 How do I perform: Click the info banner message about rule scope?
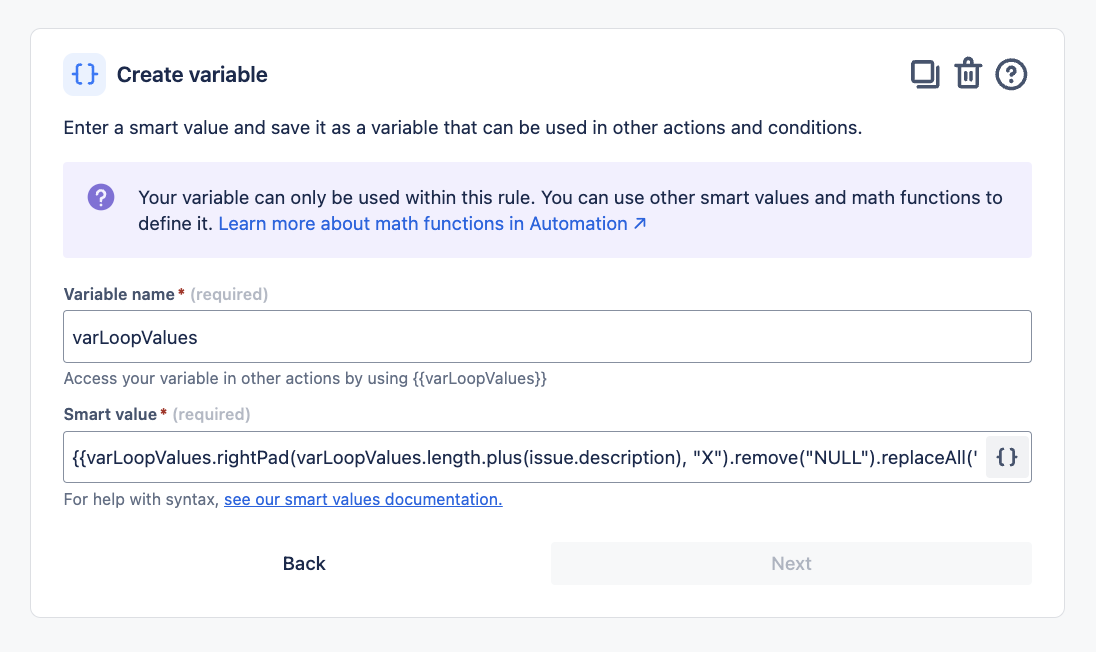(x=570, y=198)
